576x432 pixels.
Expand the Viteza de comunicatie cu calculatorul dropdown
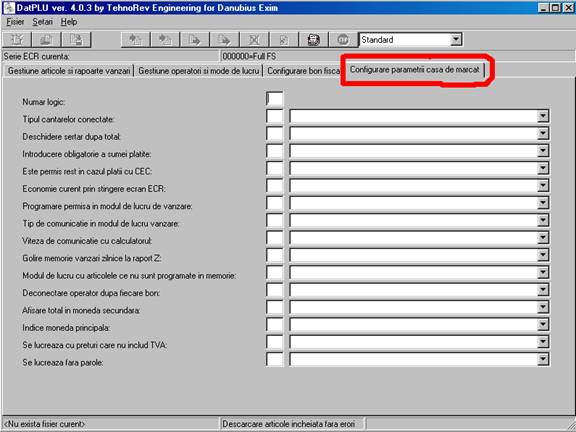click(543, 238)
